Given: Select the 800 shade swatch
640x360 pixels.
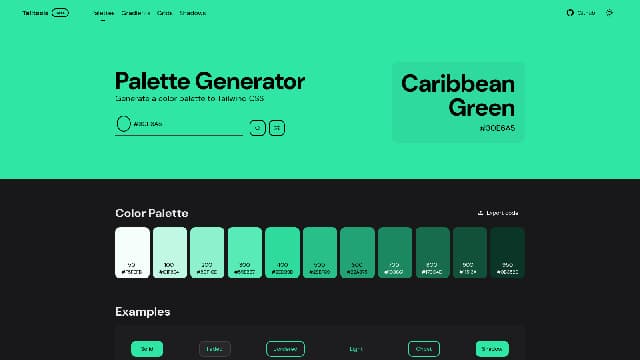Looking at the screenshot, I should click(433, 253).
